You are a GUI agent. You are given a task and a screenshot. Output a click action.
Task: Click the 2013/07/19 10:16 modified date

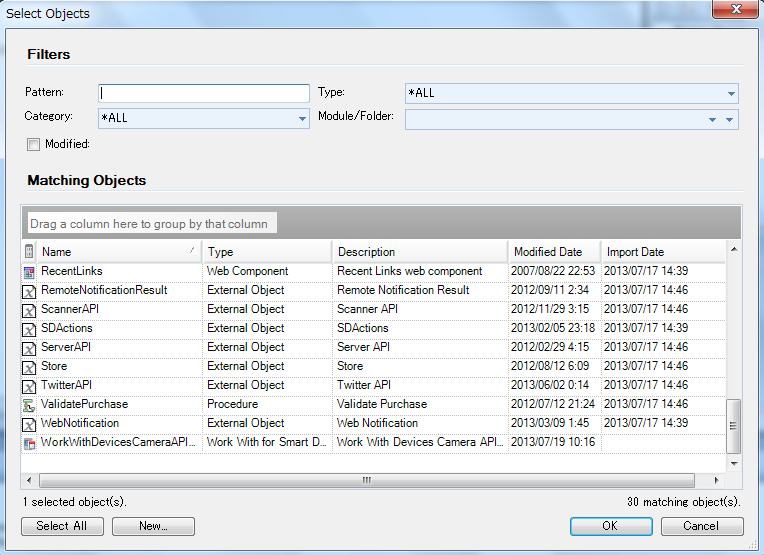point(553,442)
